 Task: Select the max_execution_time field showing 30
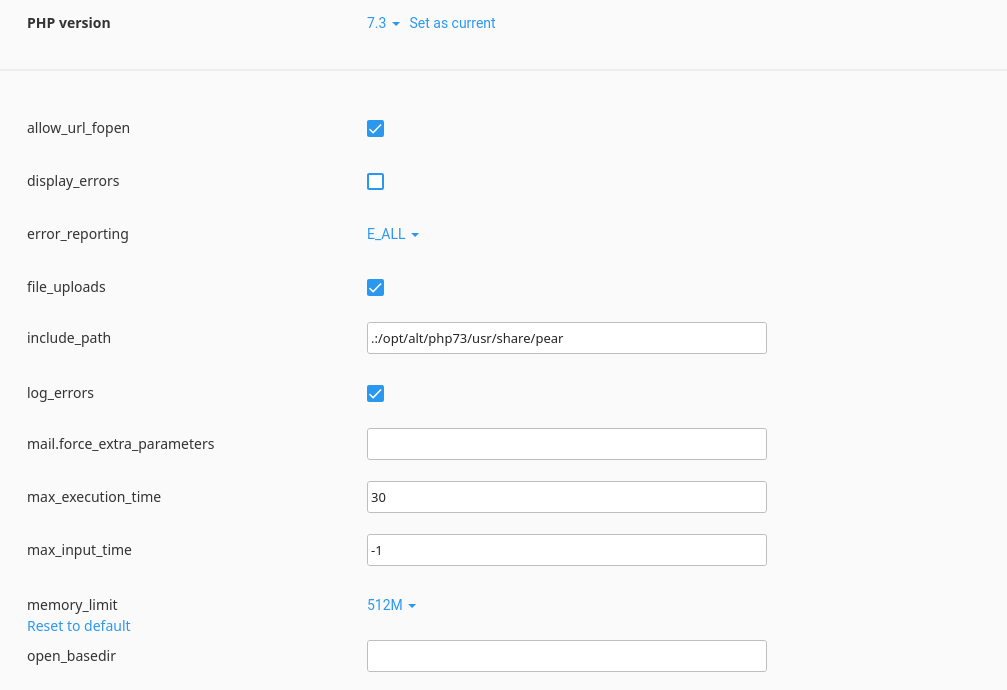(x=566, y=497)
